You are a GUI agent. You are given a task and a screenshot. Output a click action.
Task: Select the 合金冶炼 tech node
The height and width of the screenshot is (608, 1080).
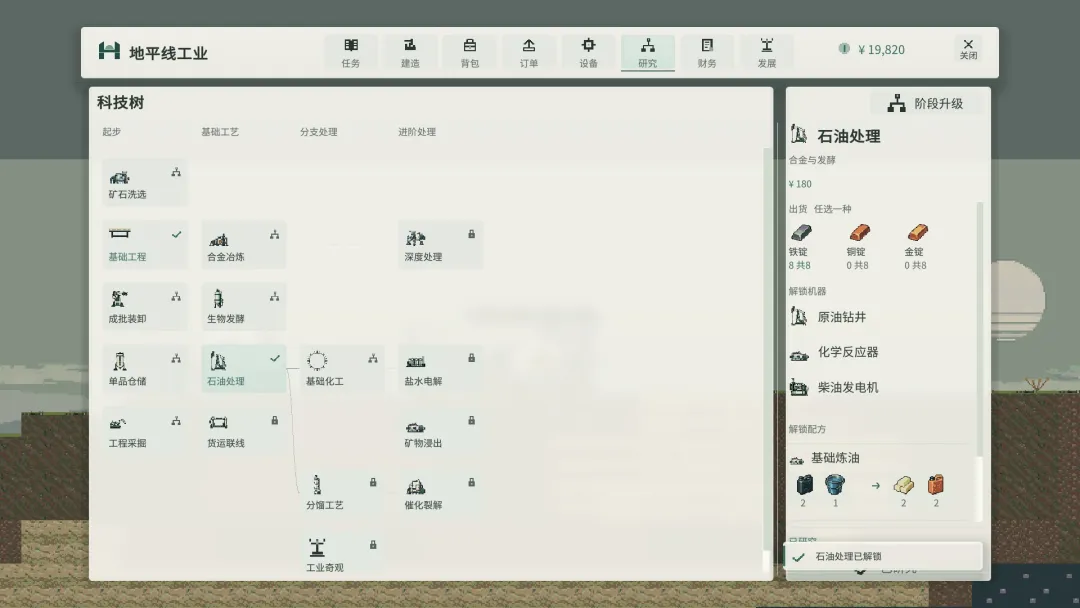click(x=244, y=244)
